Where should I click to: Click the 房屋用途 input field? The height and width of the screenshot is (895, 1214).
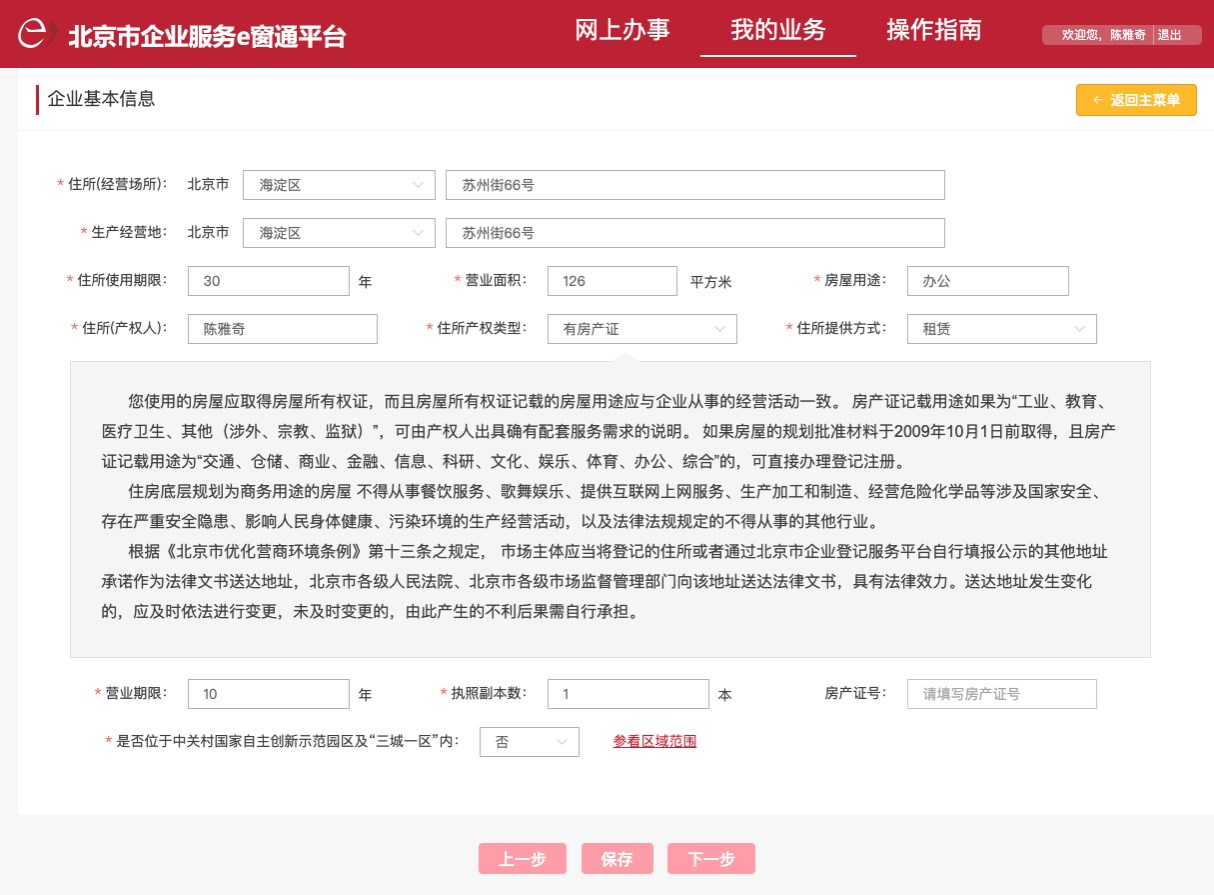[987, 281]
